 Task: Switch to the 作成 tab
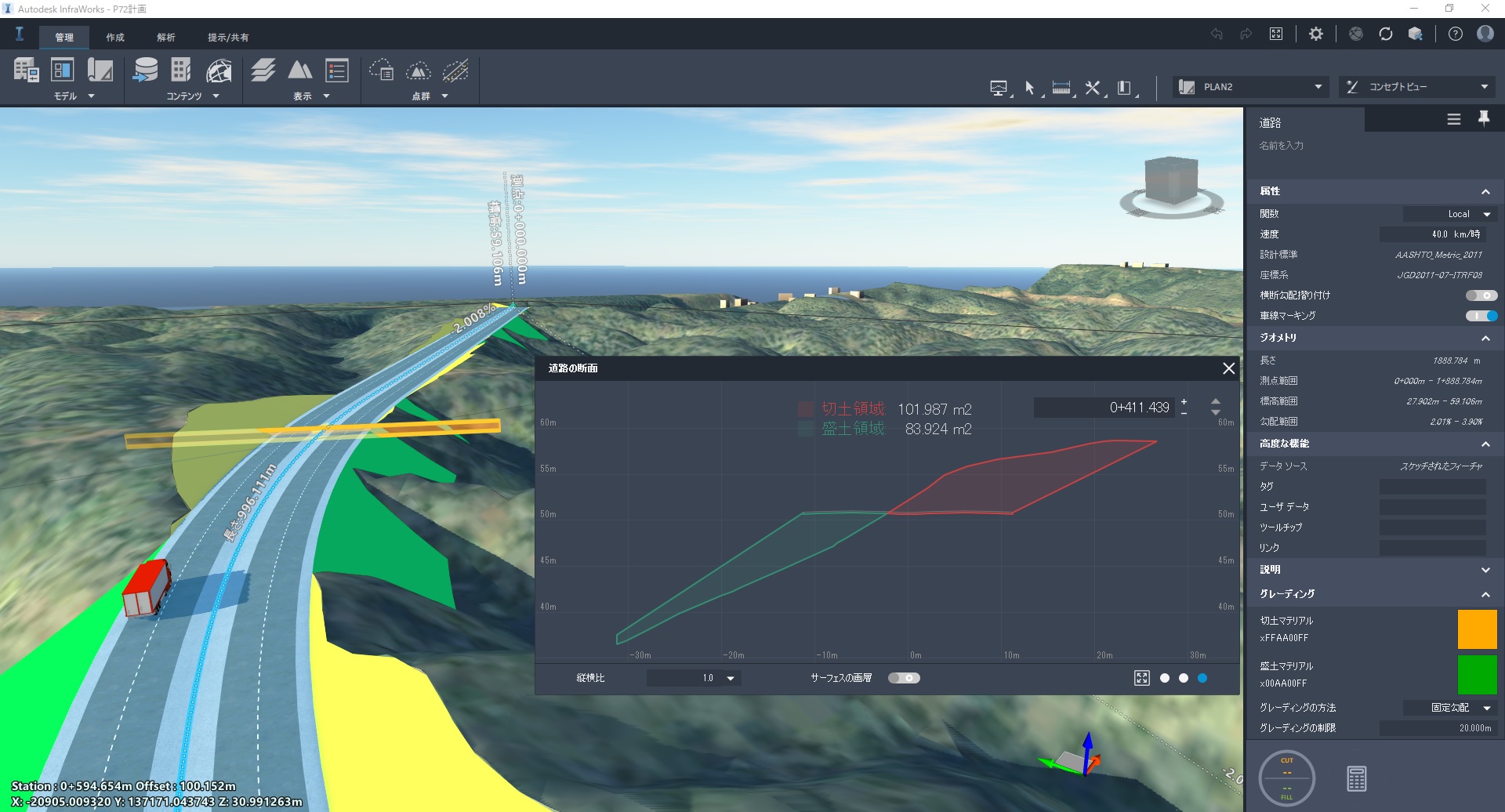(115, 38)
